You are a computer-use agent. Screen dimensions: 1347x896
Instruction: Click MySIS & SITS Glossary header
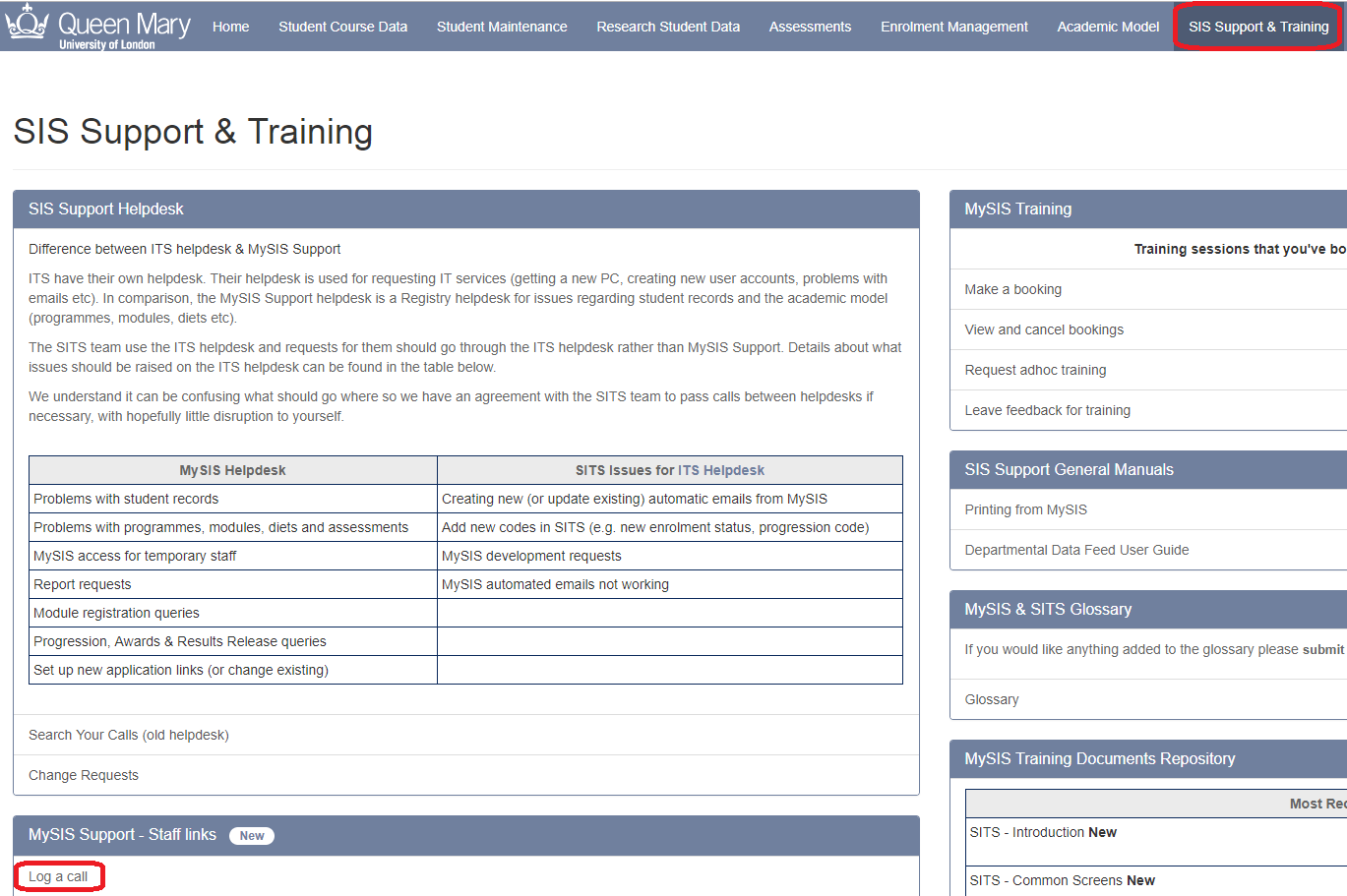point(1148,610)
